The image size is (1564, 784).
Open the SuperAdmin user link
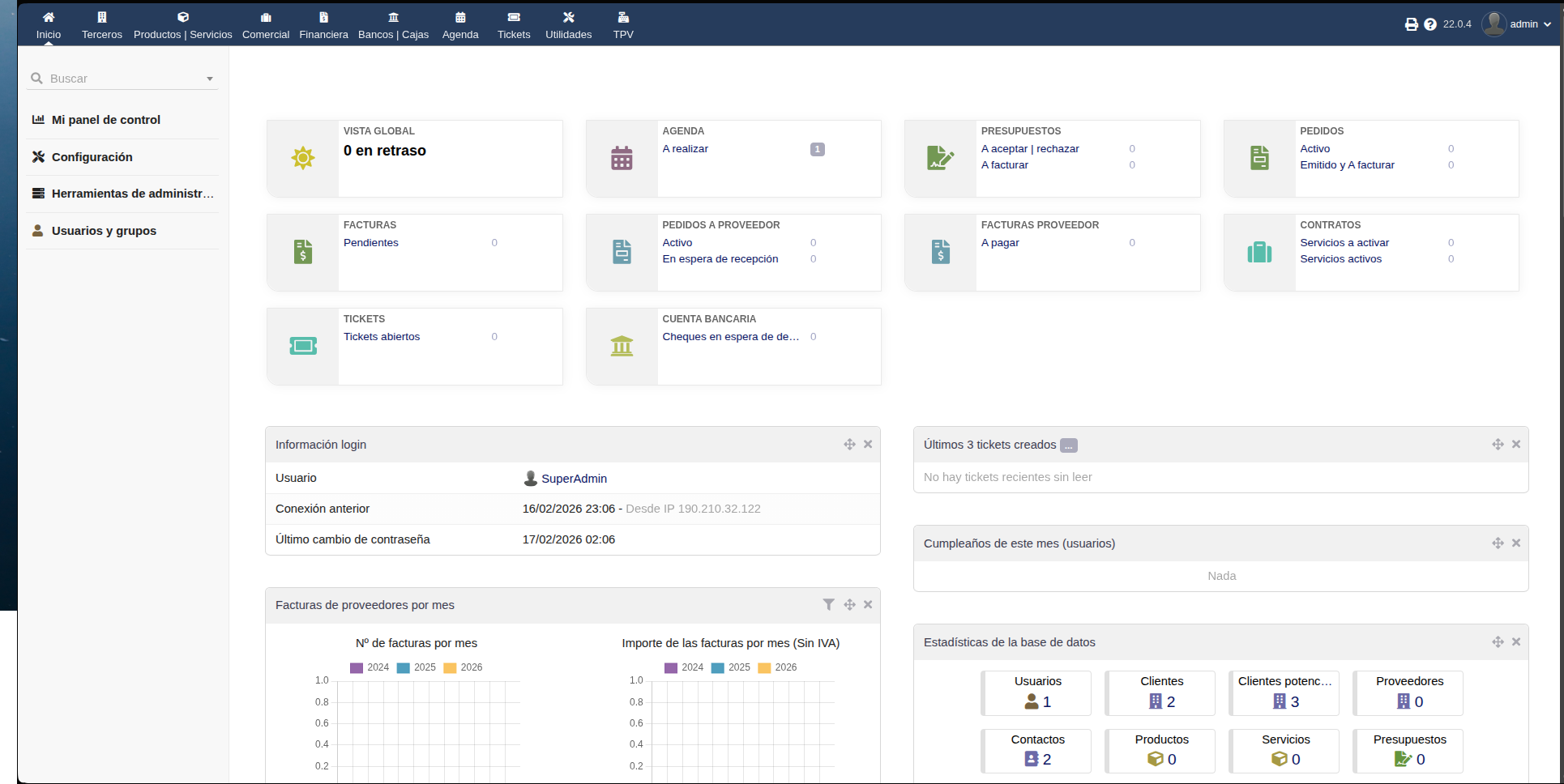(x=574, y=479)
